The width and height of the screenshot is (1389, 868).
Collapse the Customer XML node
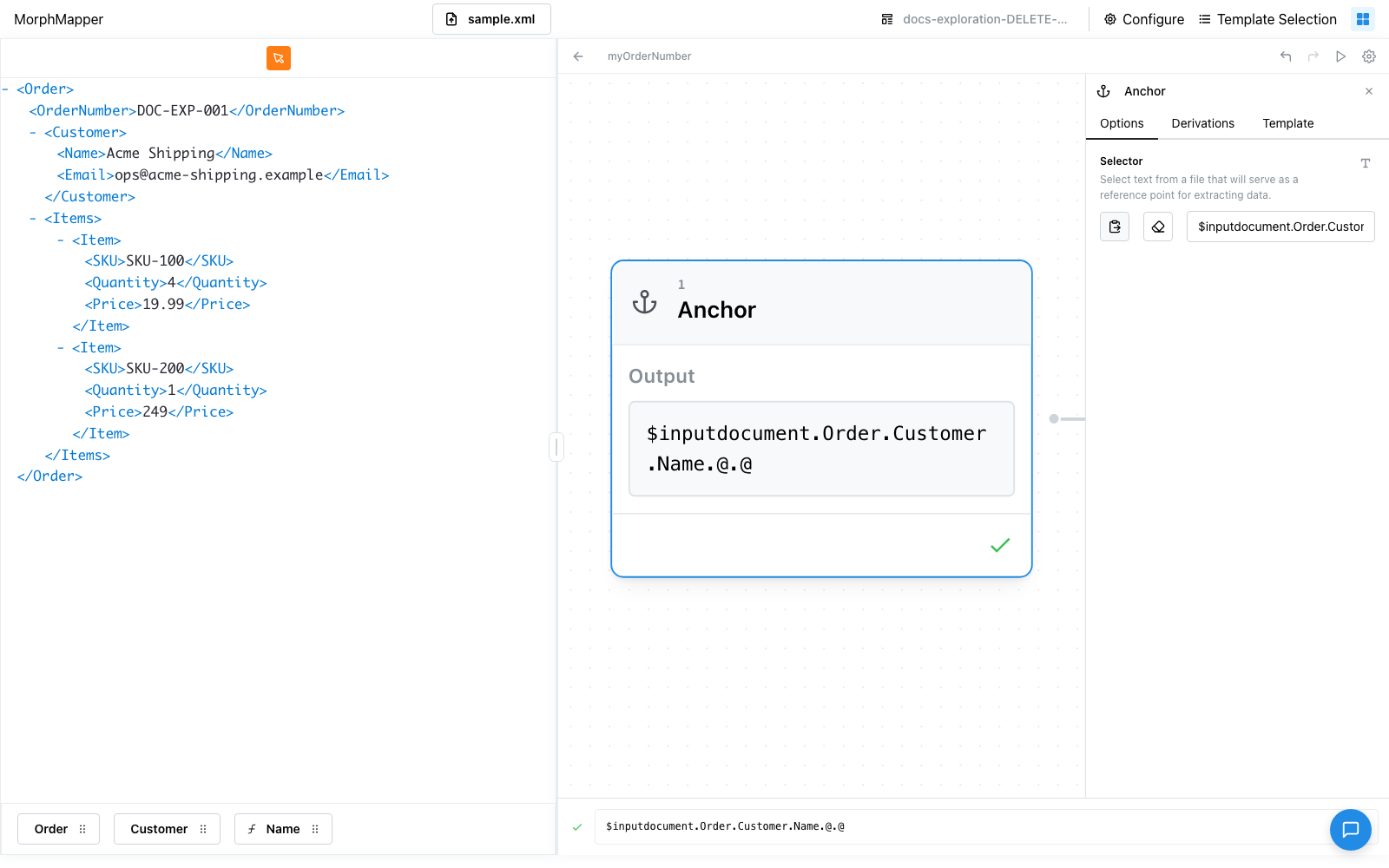(33, 133)
